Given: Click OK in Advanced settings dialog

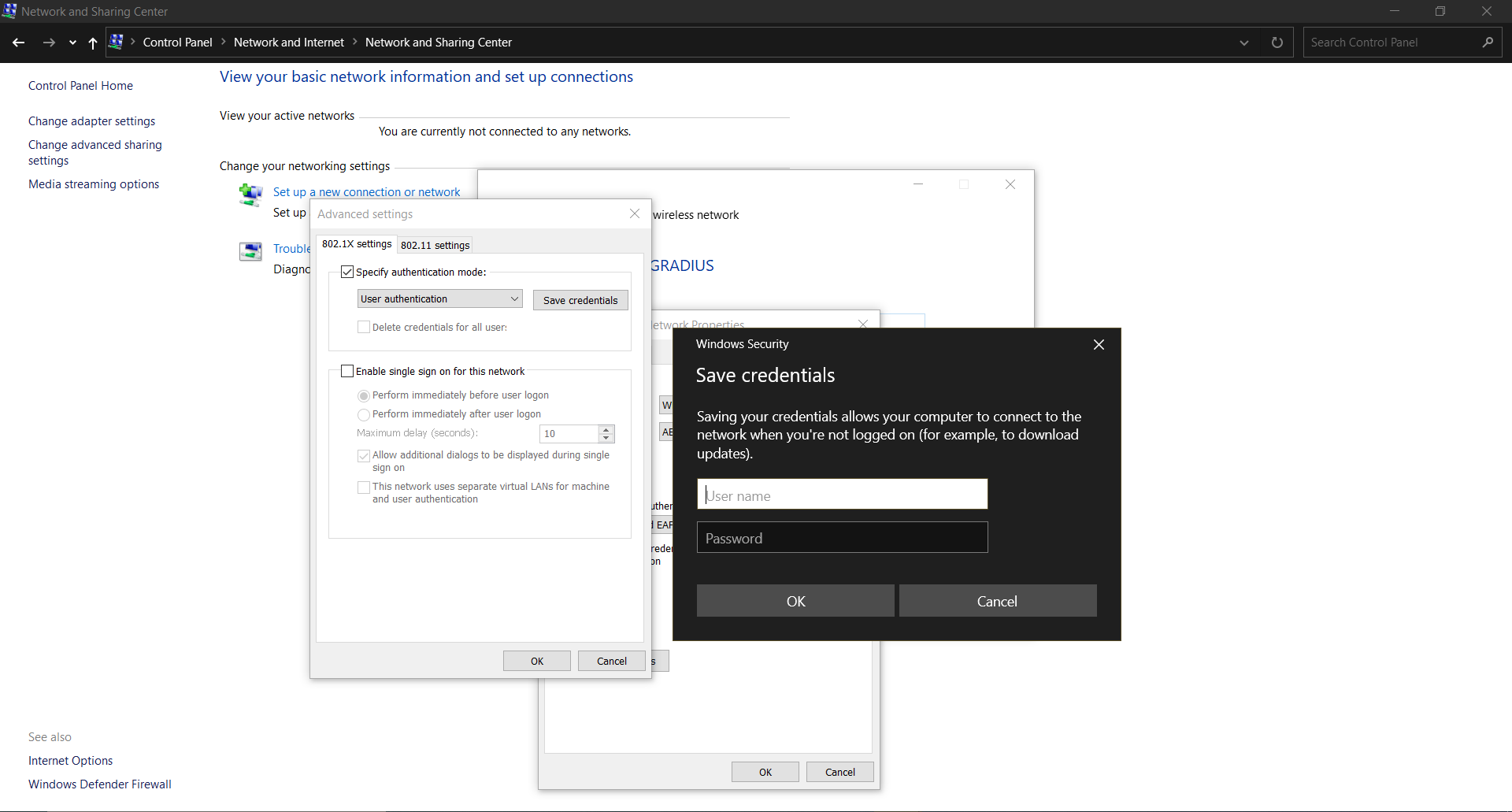Looking at the screenshot, I should click(x=537, y=661).
